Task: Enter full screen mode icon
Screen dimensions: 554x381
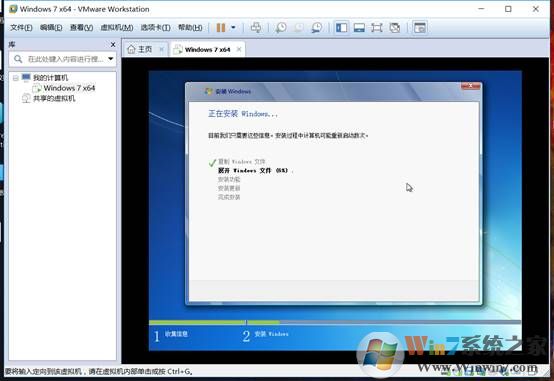Action: tap(377, 28)
